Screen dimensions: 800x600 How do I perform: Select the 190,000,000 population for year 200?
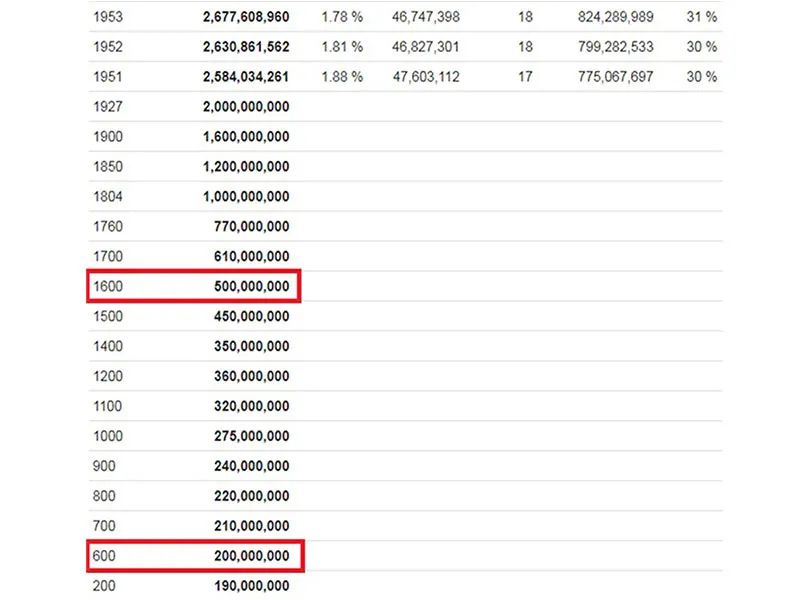[x=251, y=586]
